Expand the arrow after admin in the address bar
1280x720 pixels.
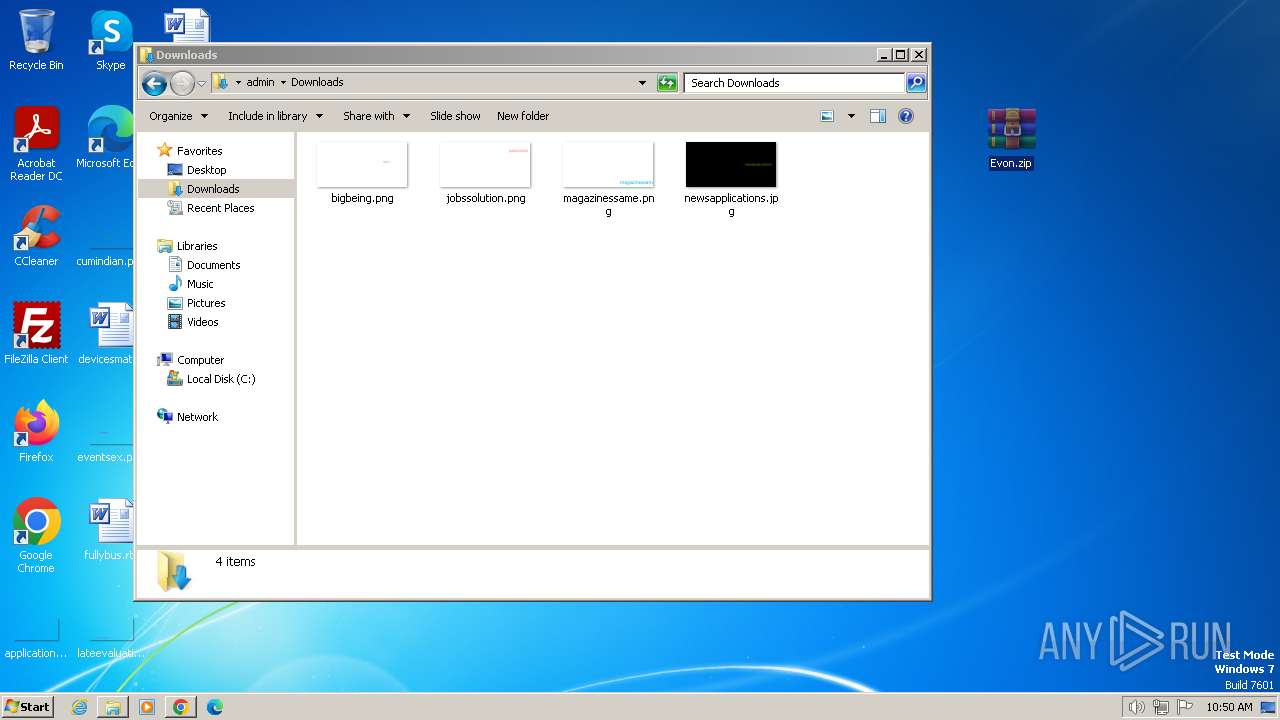pos(283,83)
